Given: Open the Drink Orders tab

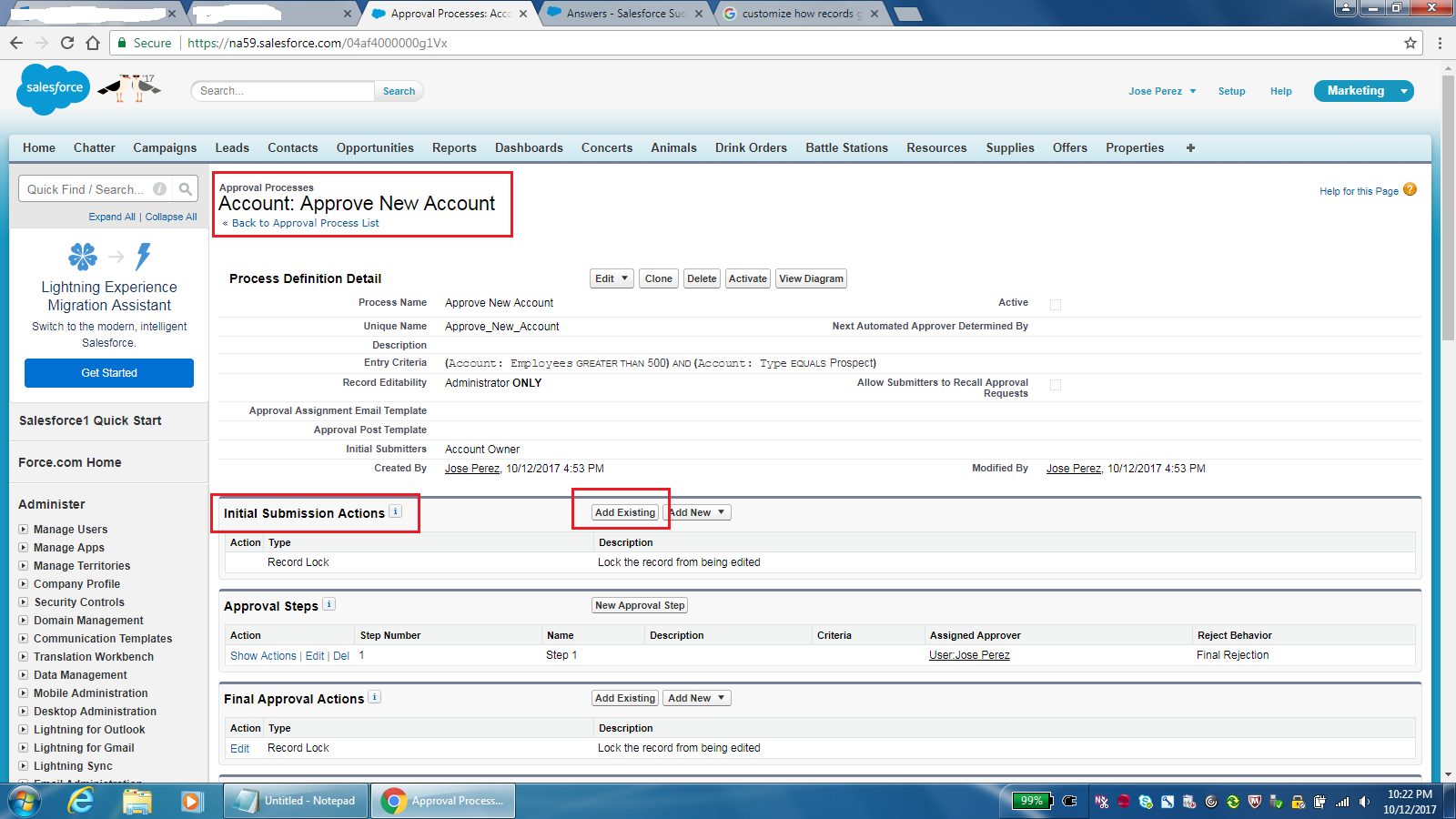Looking at the screenshot, I should tap(751, 147).
